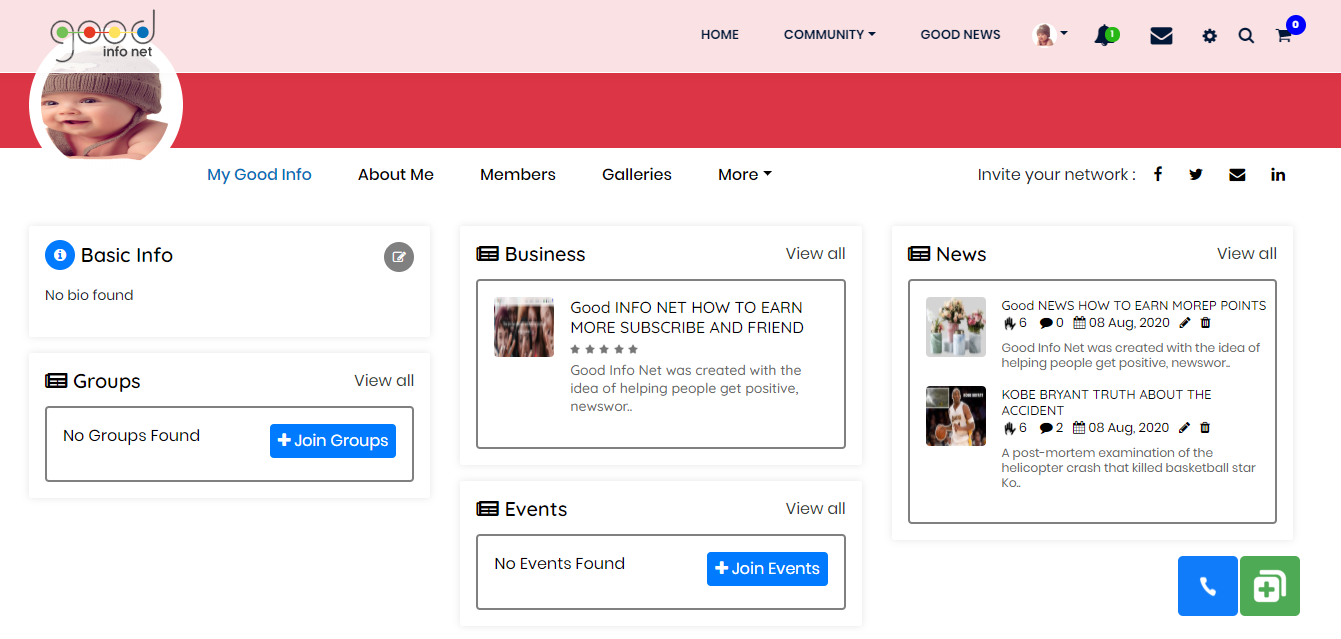1341x639 pixels.
Task: Go to the Galleries tab
Action: click(x=637, y=174)
